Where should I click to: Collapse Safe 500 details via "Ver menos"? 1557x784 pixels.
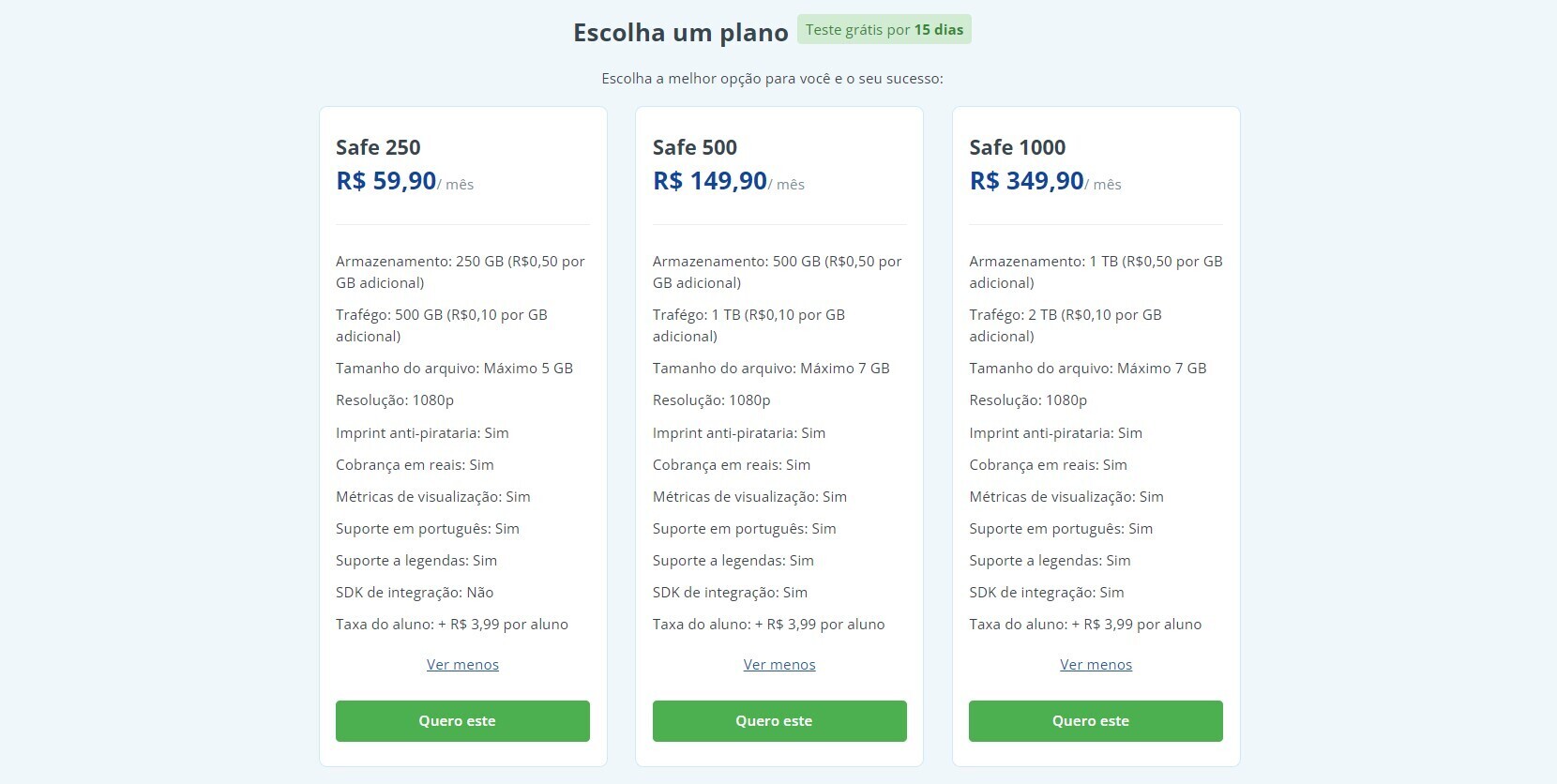(779, 665)
